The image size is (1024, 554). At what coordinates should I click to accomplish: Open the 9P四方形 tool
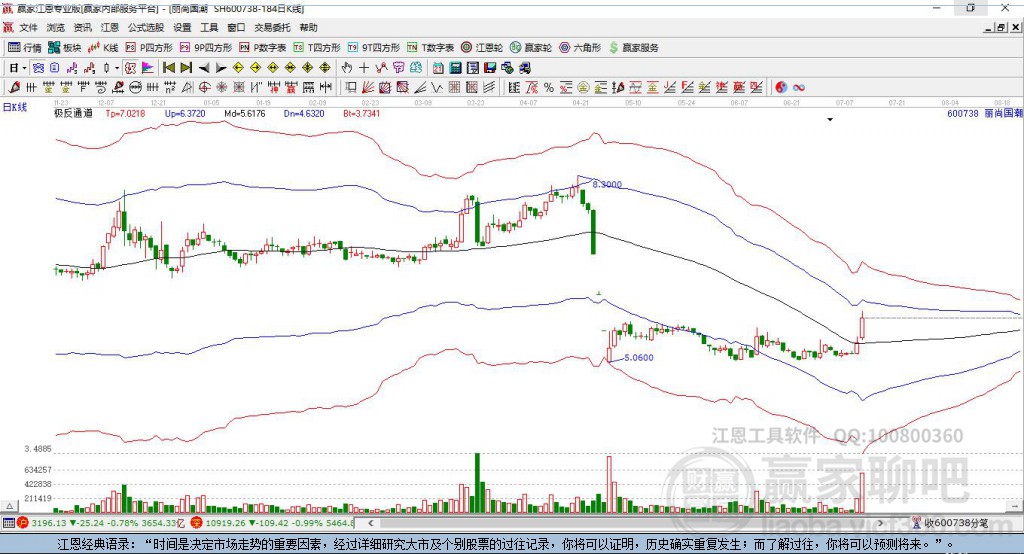tap(206, 48)
